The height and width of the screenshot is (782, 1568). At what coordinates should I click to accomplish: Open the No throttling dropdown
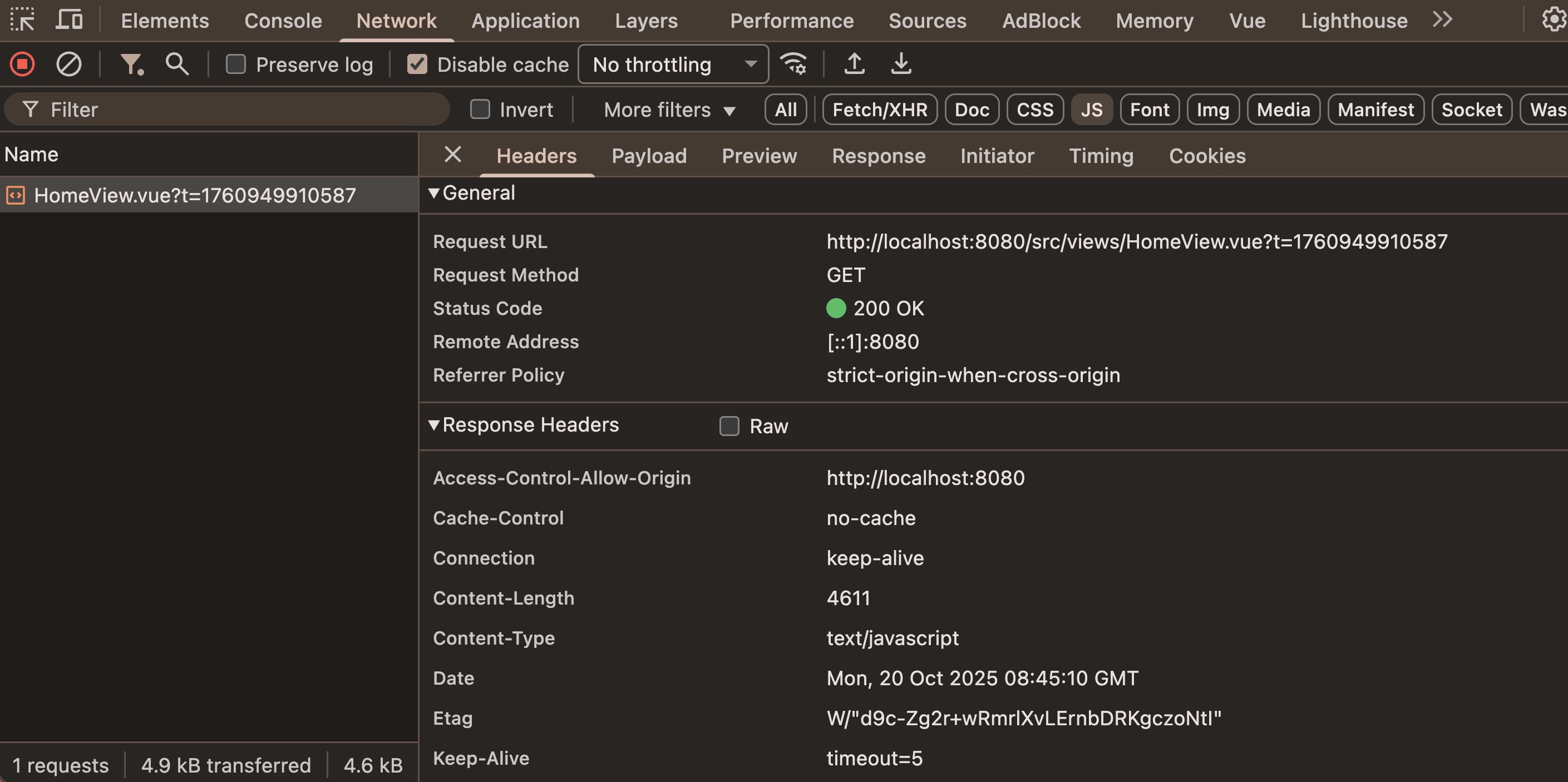(673, 64)
